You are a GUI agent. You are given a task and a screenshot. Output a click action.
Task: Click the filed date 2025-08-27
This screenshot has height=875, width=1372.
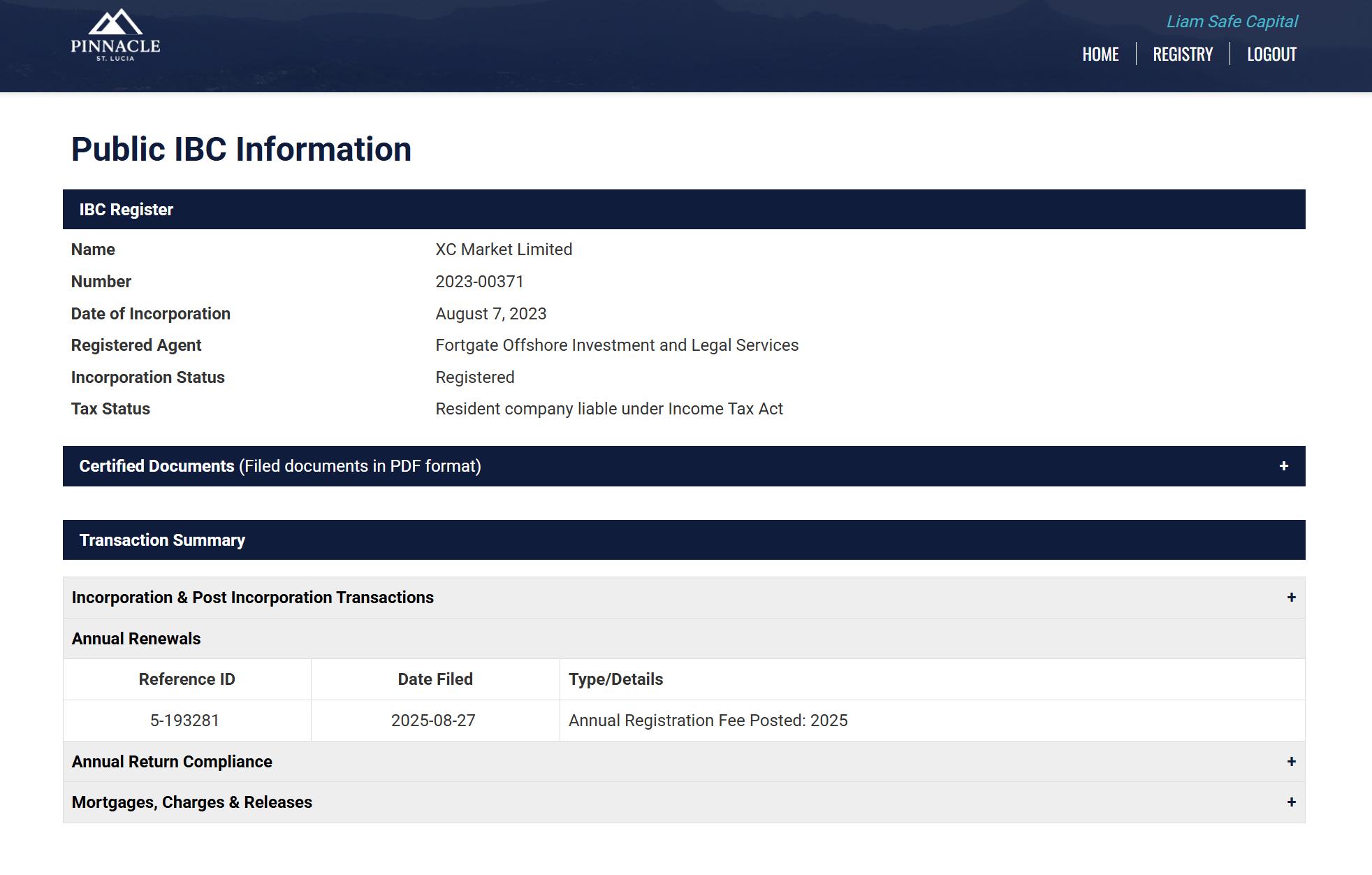point(433,721)
